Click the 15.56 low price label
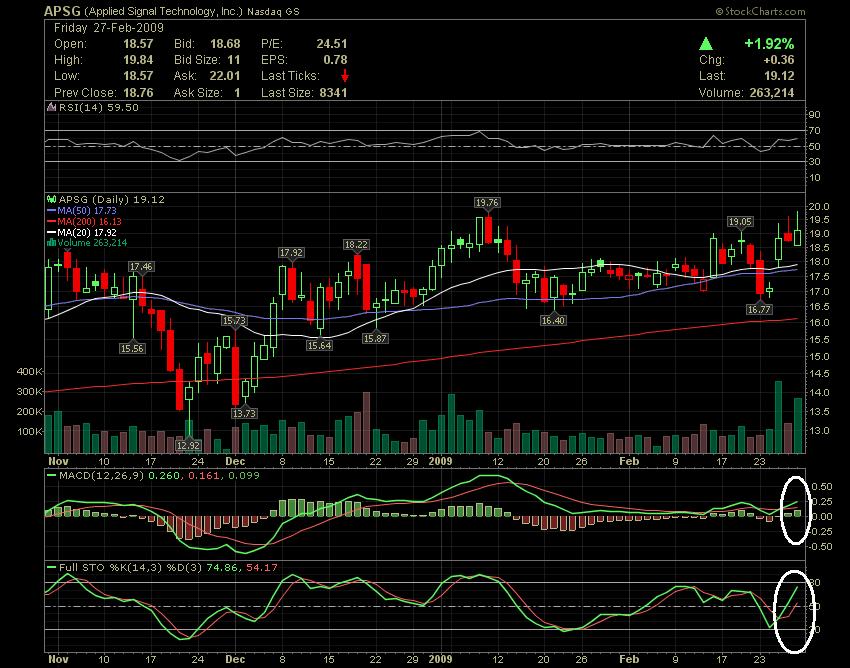This screenshot has height=668, width=850. point(132,349)
